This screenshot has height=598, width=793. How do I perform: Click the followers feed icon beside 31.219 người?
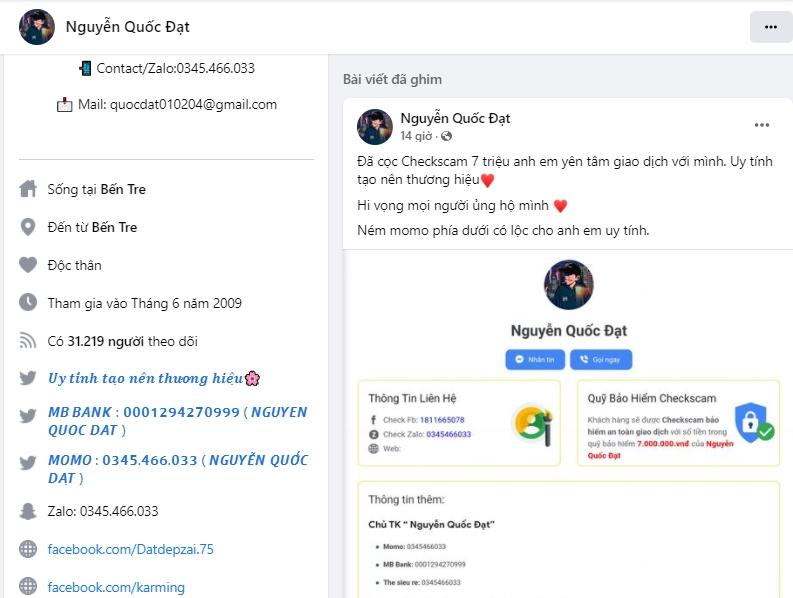point(28,340)
